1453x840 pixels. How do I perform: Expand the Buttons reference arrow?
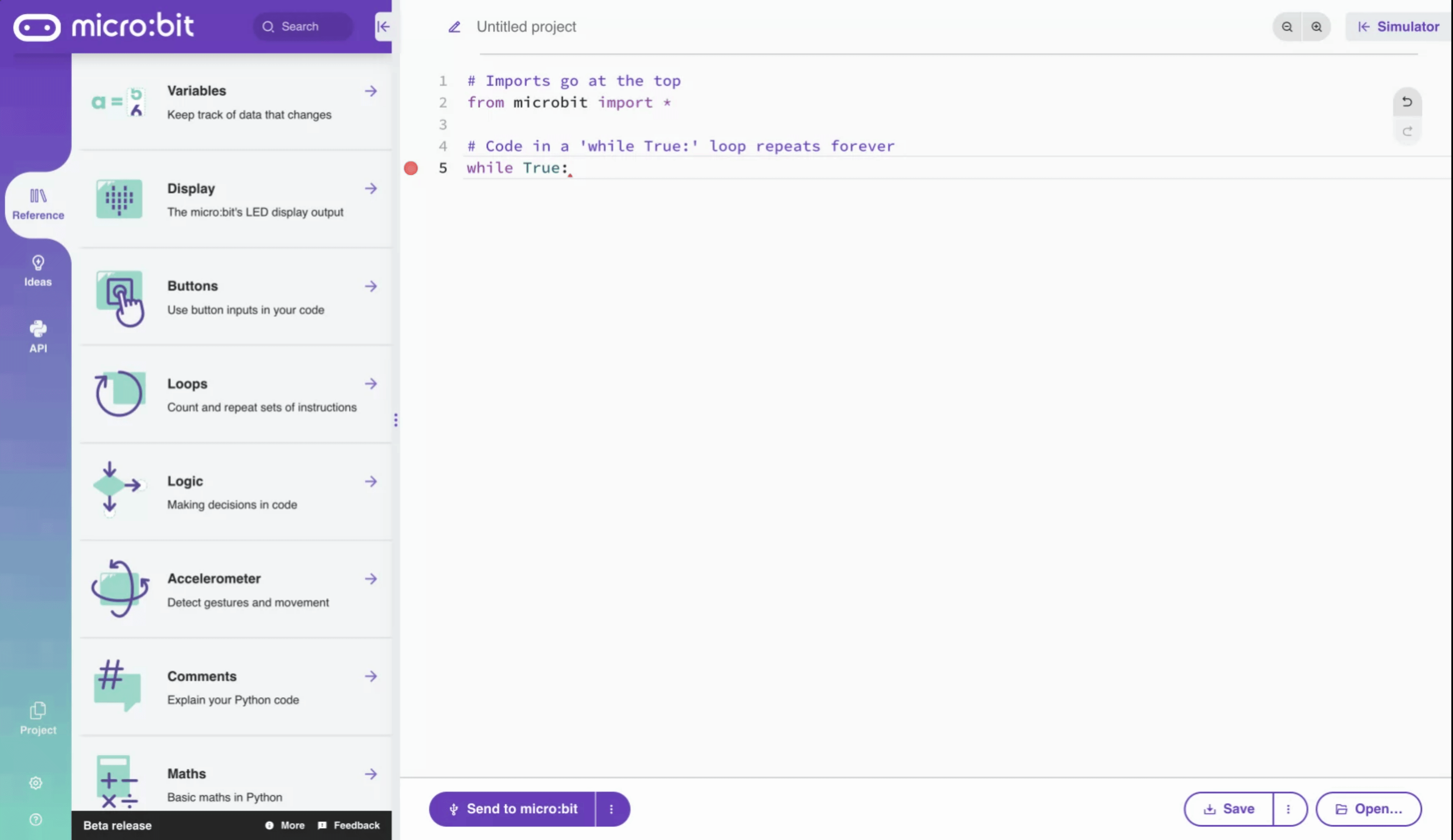click(370, 287)
